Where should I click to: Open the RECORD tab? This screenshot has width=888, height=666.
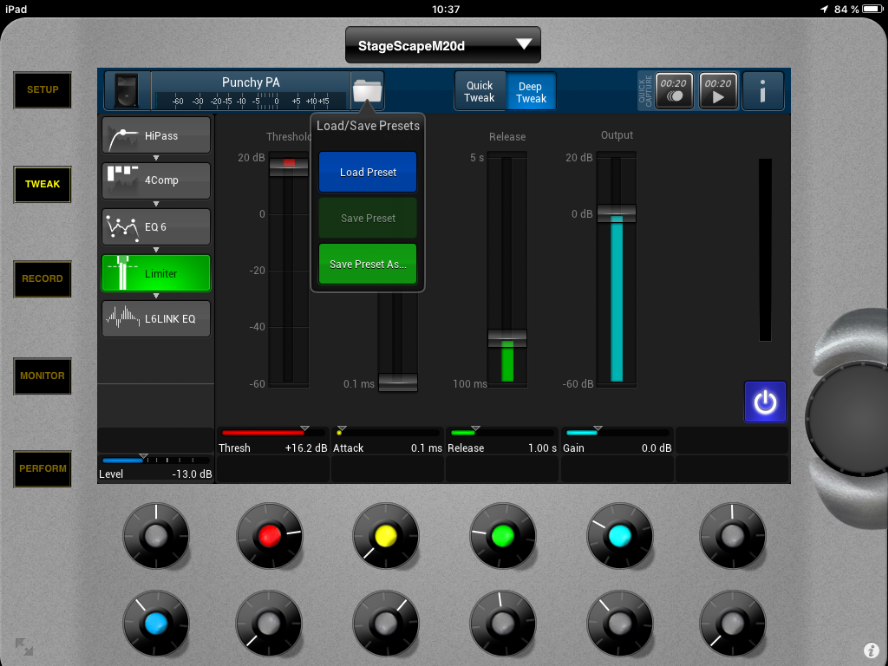tap(42, 279)
